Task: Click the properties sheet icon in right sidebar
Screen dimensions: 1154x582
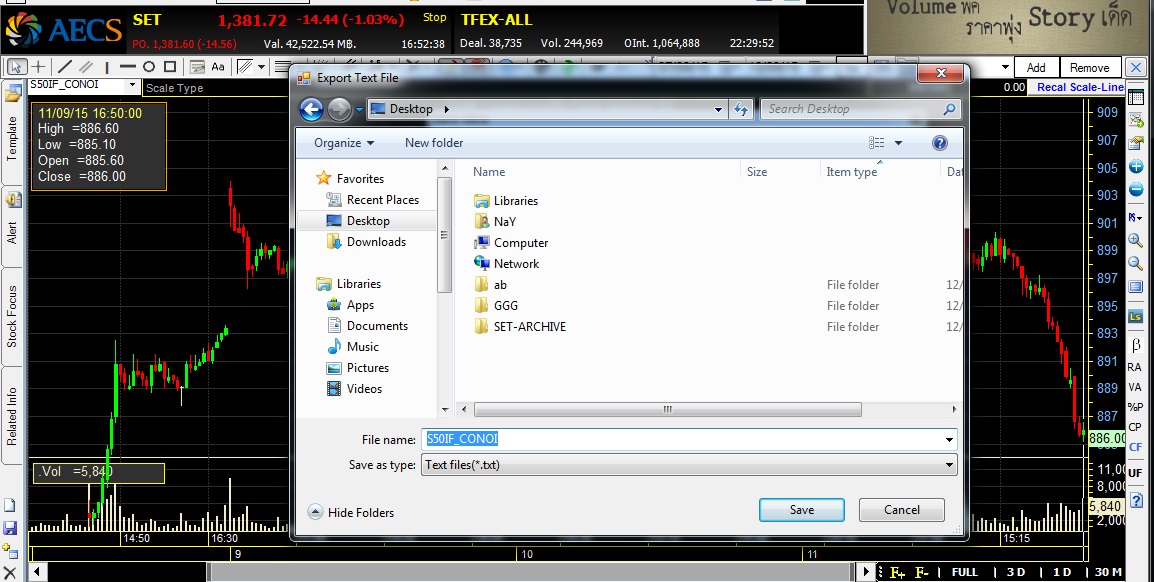Action: (1136, 142)
